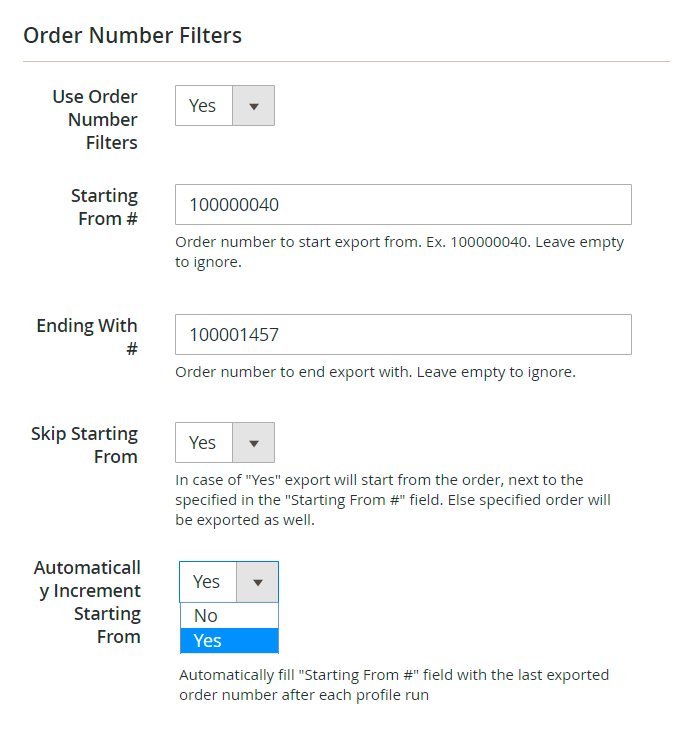681x729 pixels.
Task: Click the Yes value of Use Order Number Filters
Action: (203, 106)
